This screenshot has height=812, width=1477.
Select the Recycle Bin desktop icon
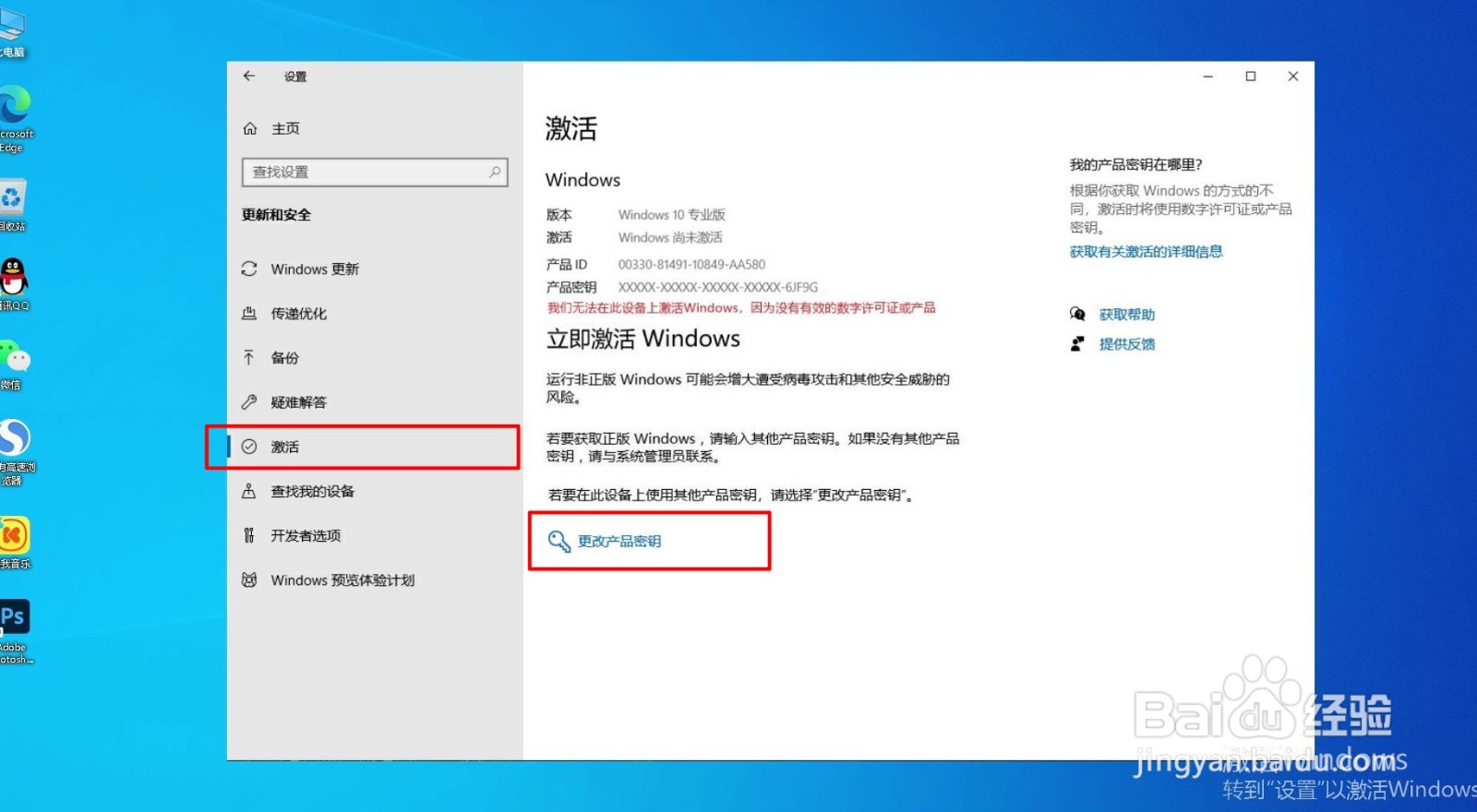tap(13, 206)
